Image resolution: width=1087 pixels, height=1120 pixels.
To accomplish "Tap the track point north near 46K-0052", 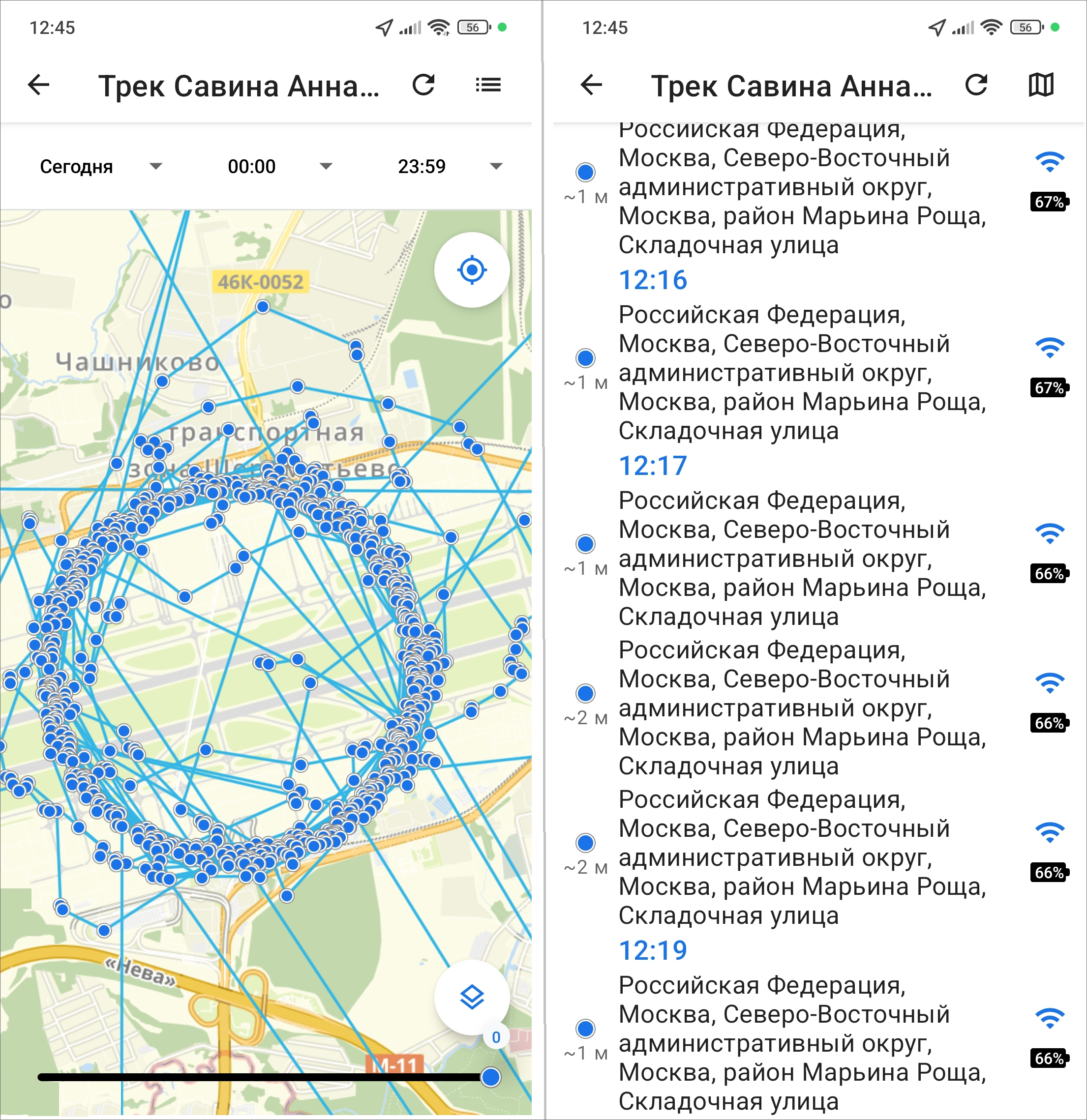I will click(x=263, y=307).
